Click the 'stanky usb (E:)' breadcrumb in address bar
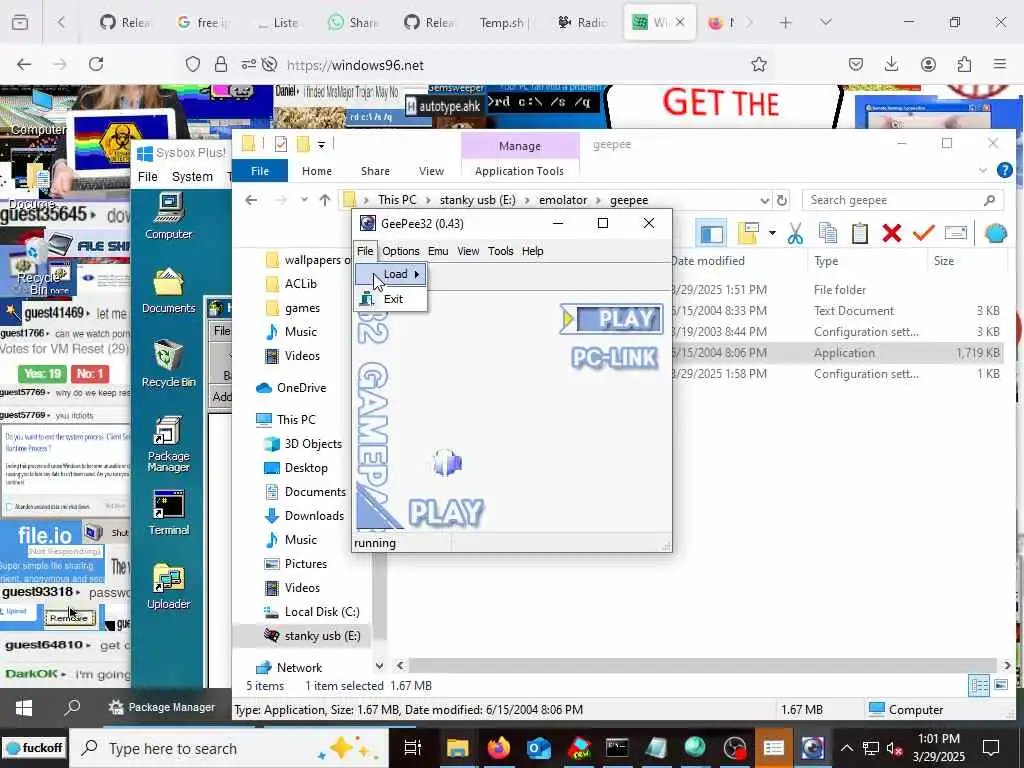Screen dimensions: 1024x768 pos(477,200)
